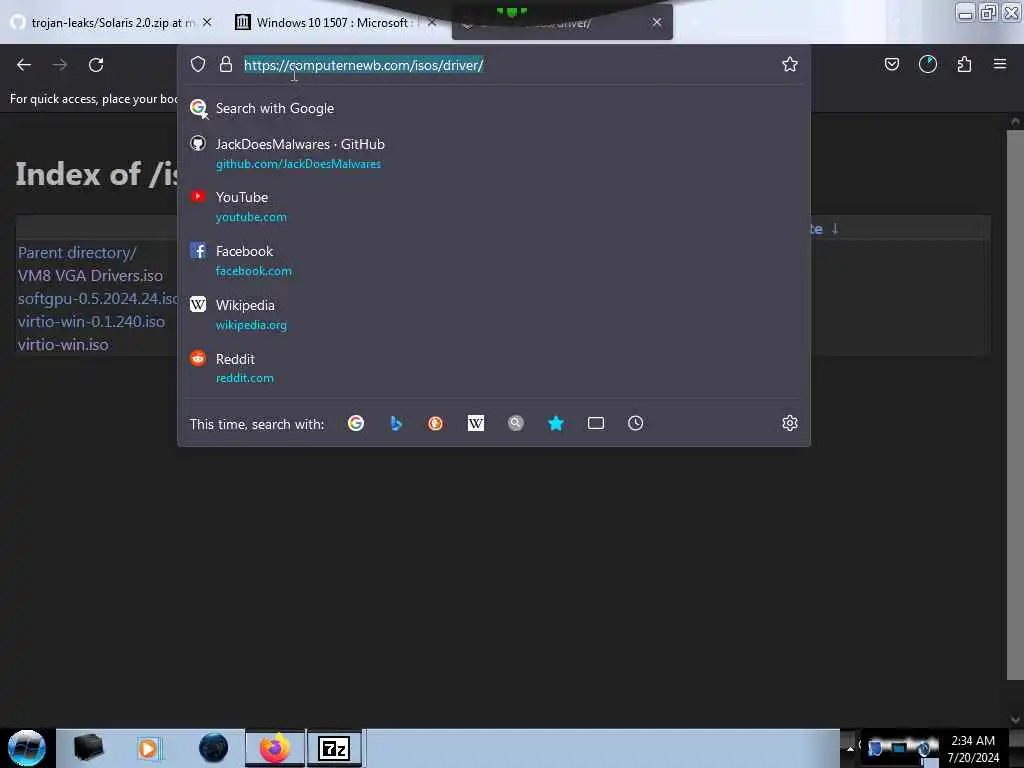
Task: Select the Reddit suggestion
Action: tap(494, 368)
